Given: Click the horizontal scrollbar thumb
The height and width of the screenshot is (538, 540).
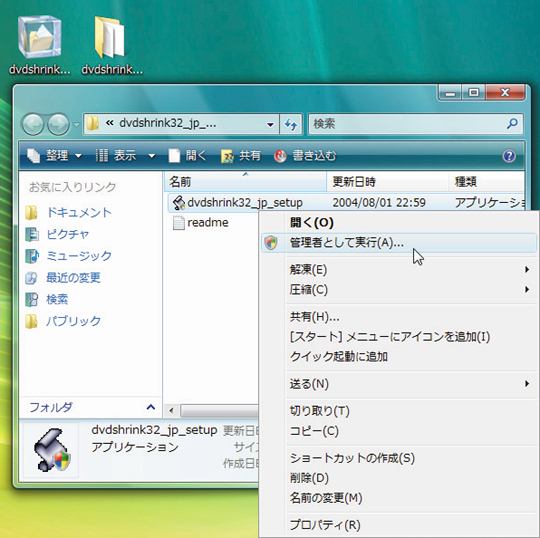Looking at the screenshot, I should point(219,411).
